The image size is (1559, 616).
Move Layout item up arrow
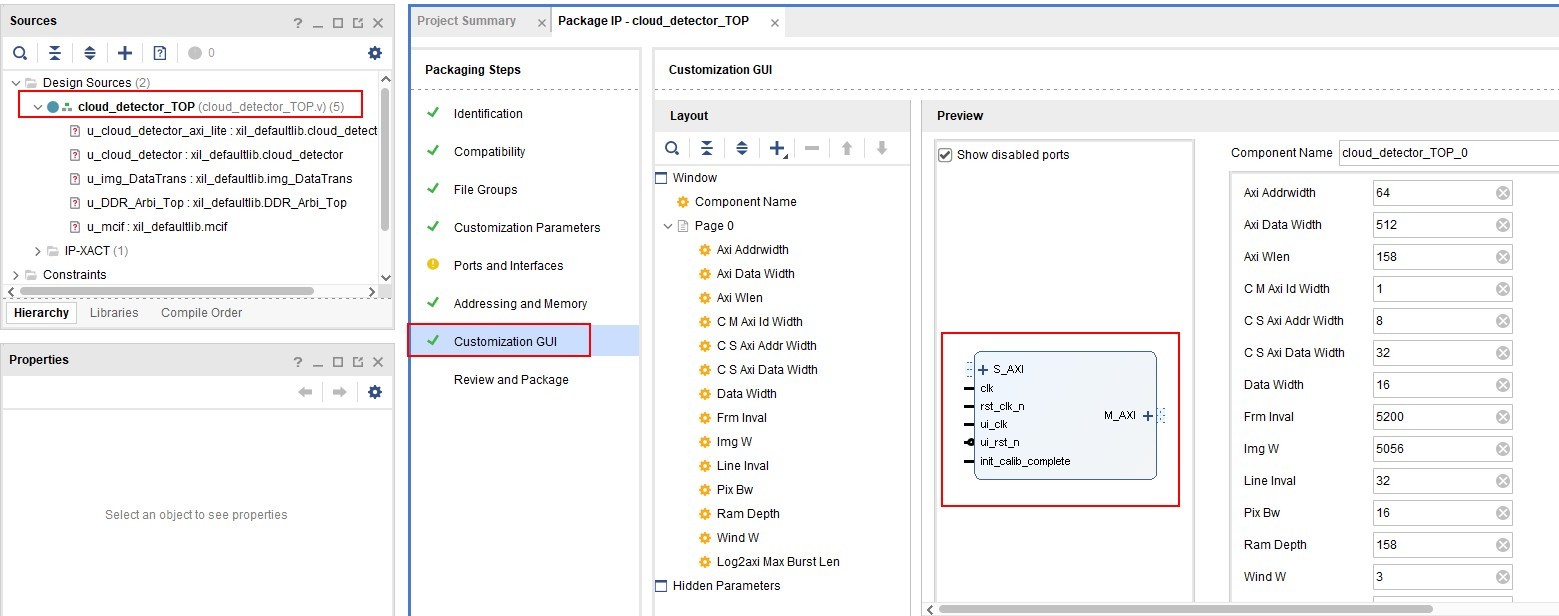(x=847, y=148)
